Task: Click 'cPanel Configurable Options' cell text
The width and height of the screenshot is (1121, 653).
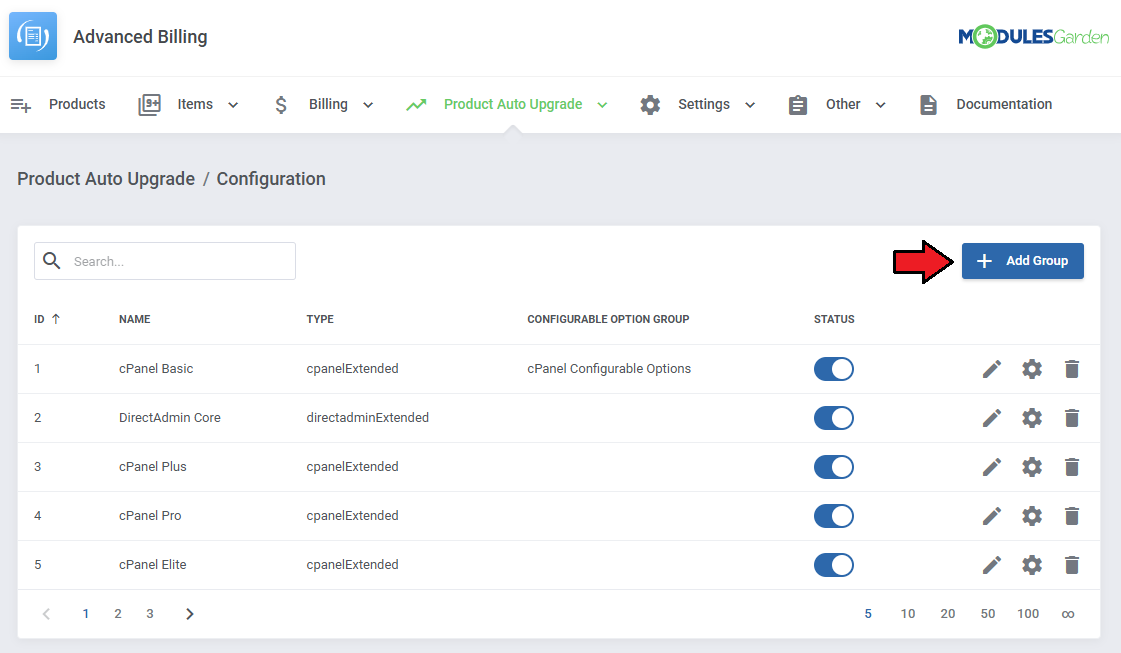Action: coord(609,368)
